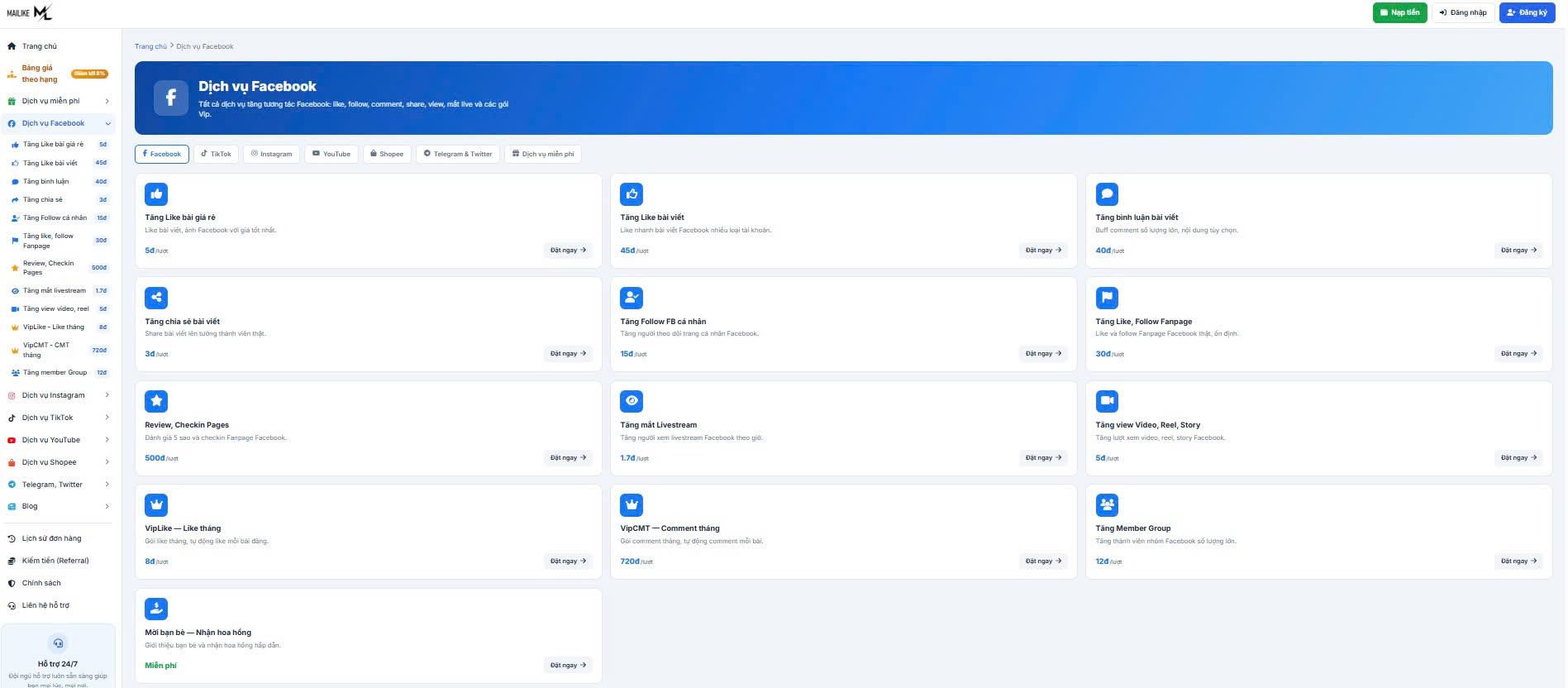This screenshot has width=1568, height=688.
Task: Click the gift icon beside Dịch vụ miễn phí in sidebar
Action: 12,101
